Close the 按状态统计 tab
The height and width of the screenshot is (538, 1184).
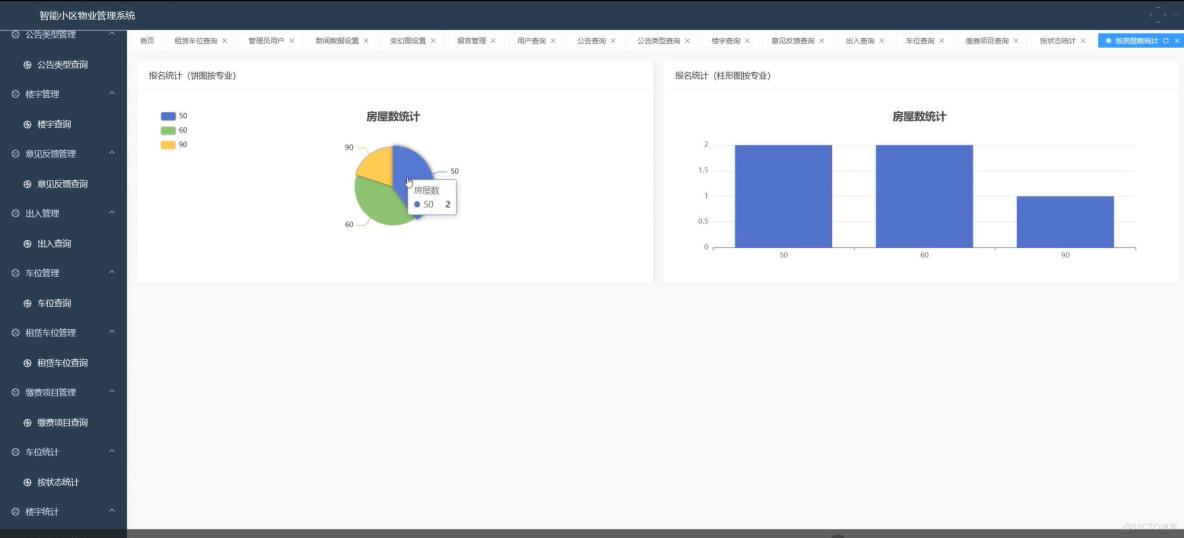point(1083,41)
